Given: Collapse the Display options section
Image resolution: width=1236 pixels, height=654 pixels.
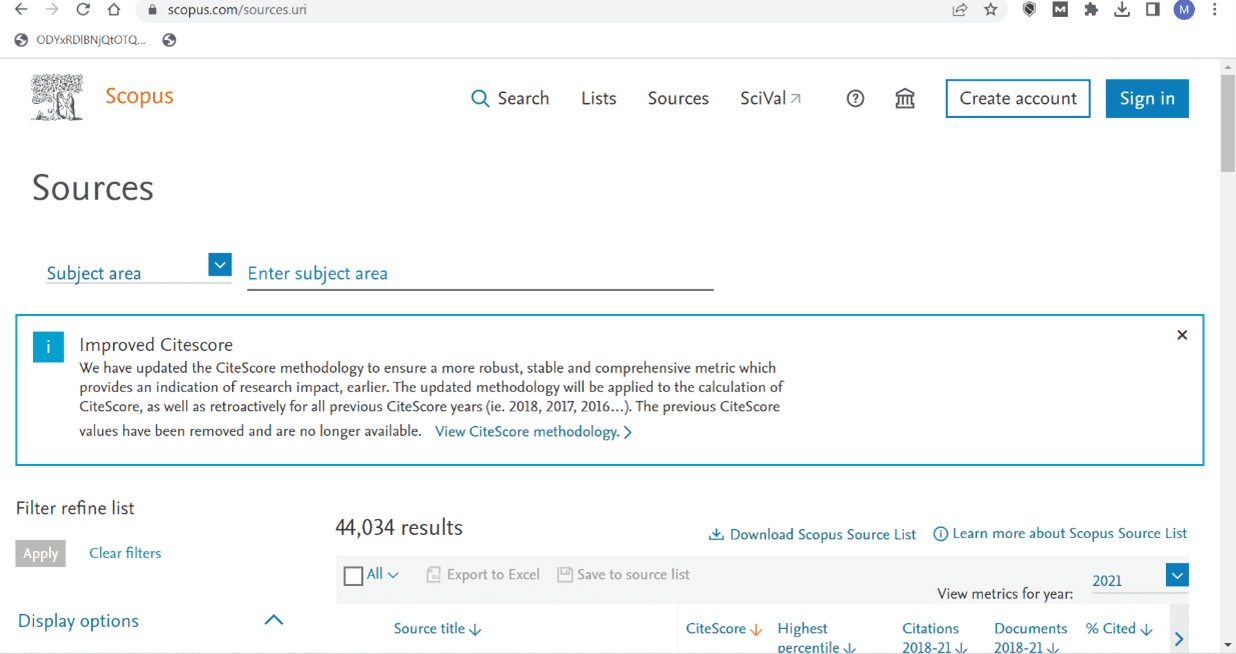Looking at the screenshot, I should [273, 620].
